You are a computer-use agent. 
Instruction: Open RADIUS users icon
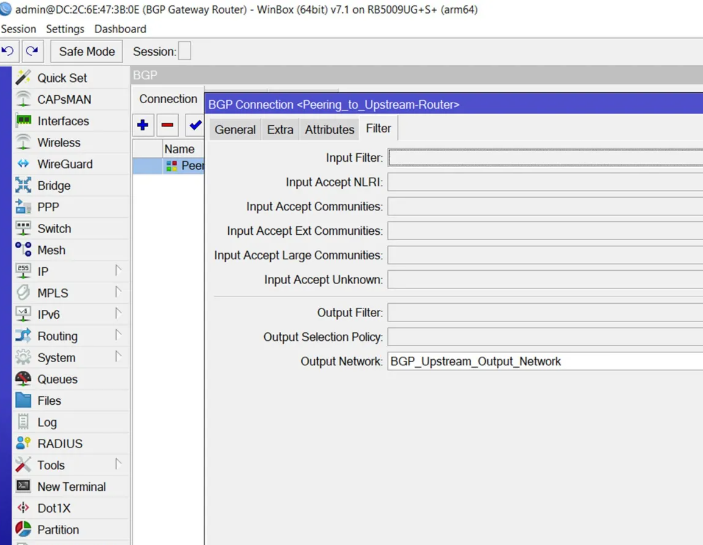tap(23, 443)
